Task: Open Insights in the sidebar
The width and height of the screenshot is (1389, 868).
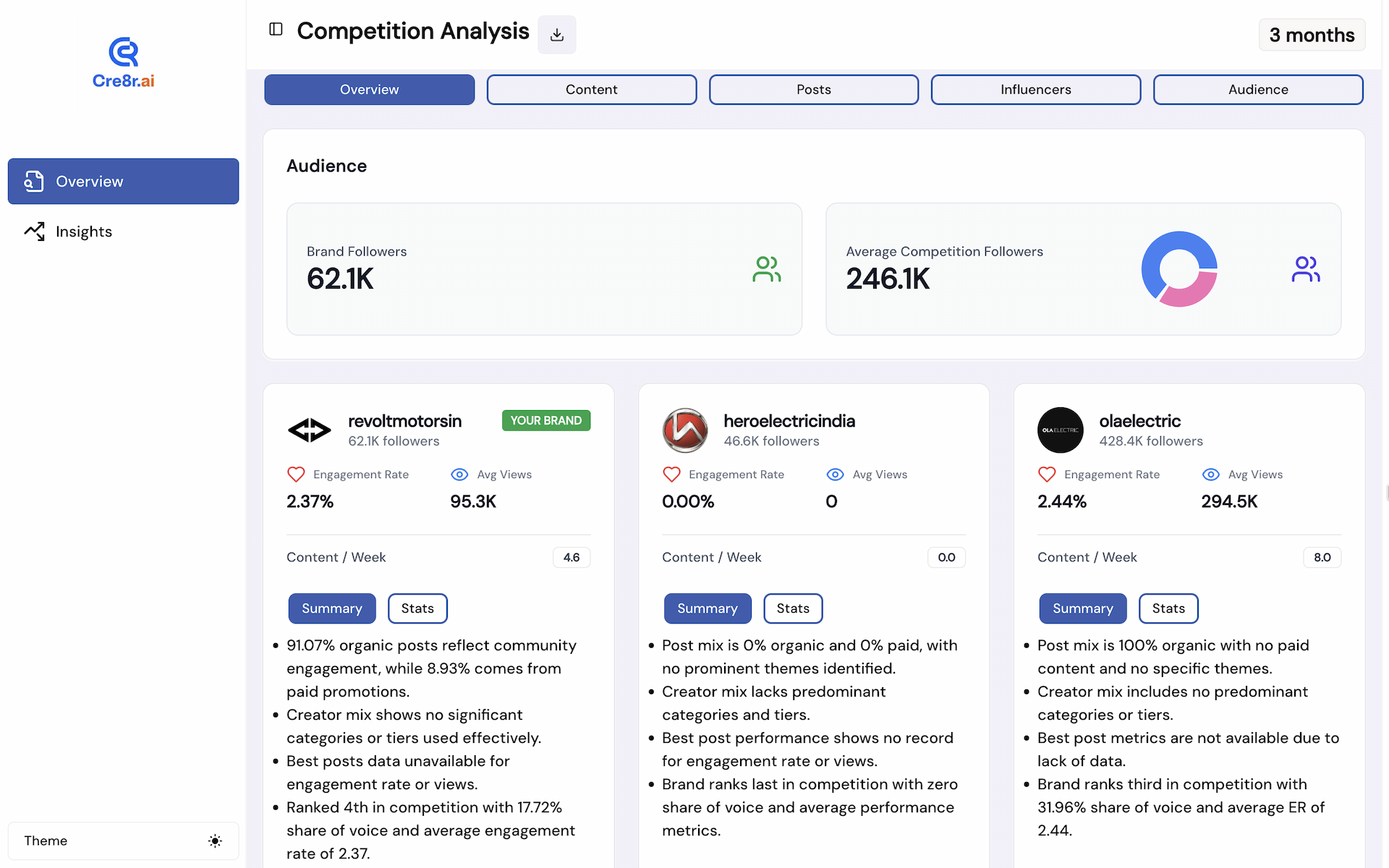Action: [x=123, y=231]
